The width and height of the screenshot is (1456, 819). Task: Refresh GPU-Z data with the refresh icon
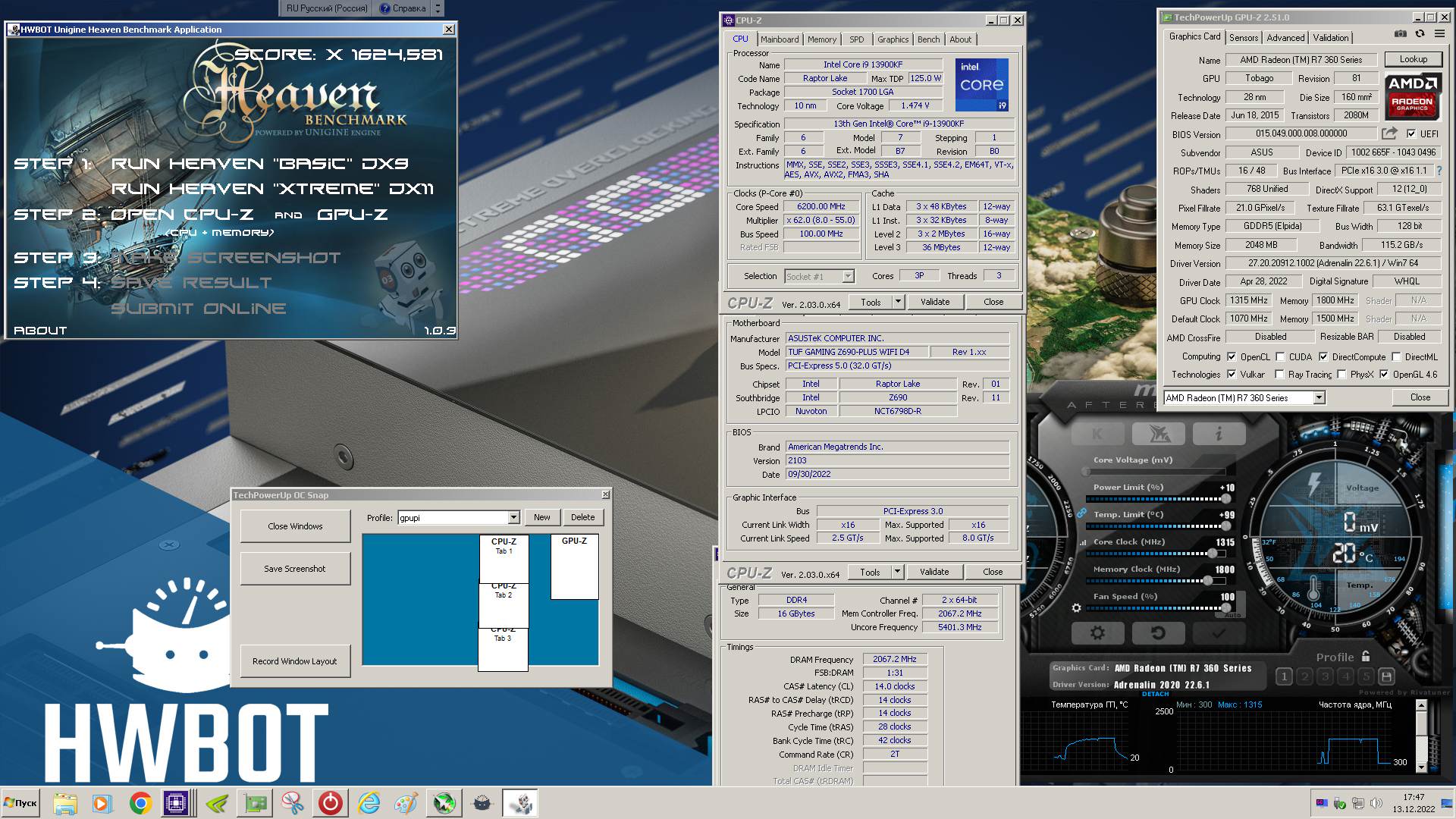pyautogui.click(x=1420, y=34)
